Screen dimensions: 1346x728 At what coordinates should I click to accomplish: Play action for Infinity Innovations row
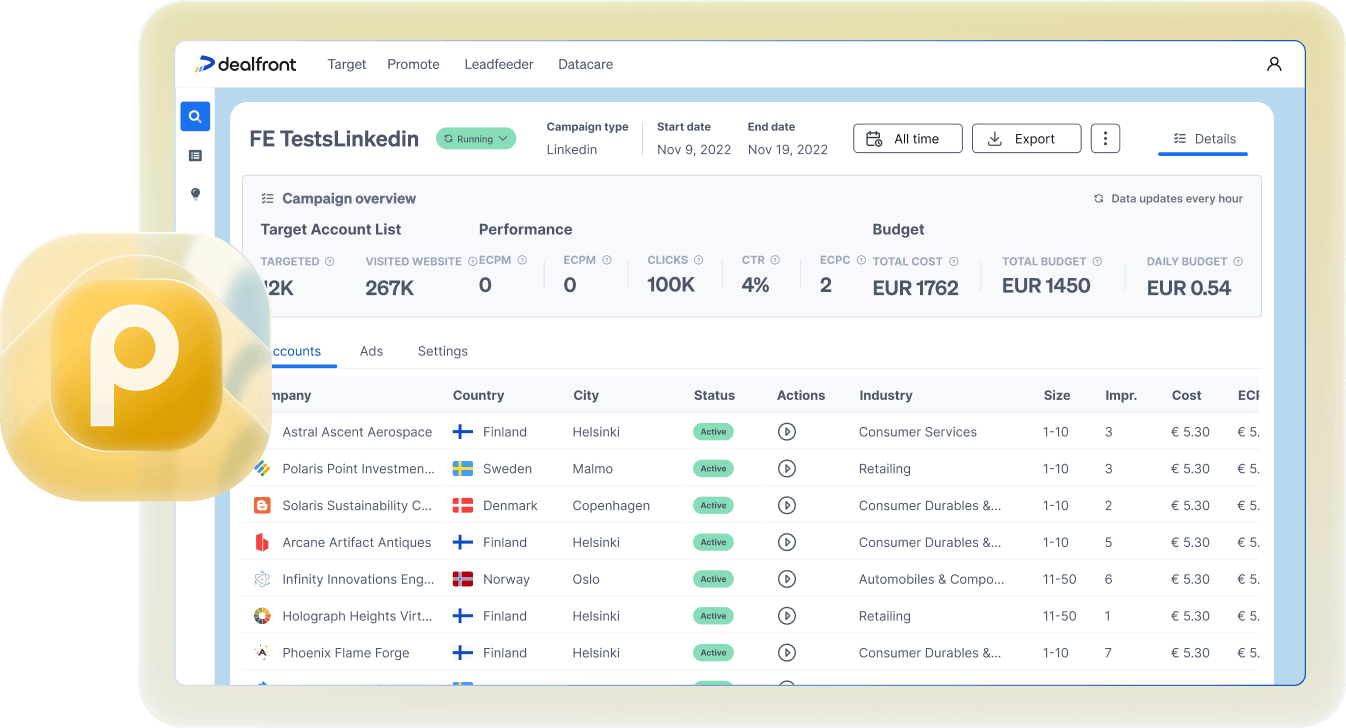pyautogui.click(x=787, y=579)
